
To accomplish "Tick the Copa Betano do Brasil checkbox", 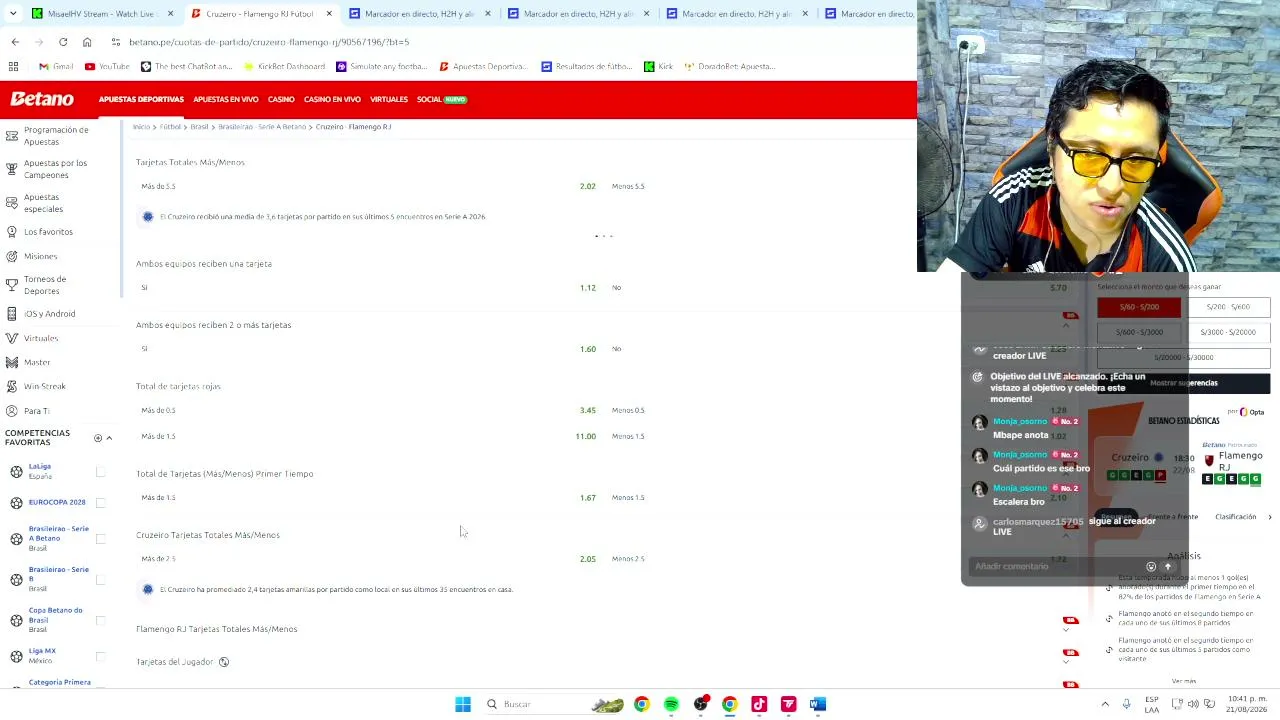I will (100, 620).
